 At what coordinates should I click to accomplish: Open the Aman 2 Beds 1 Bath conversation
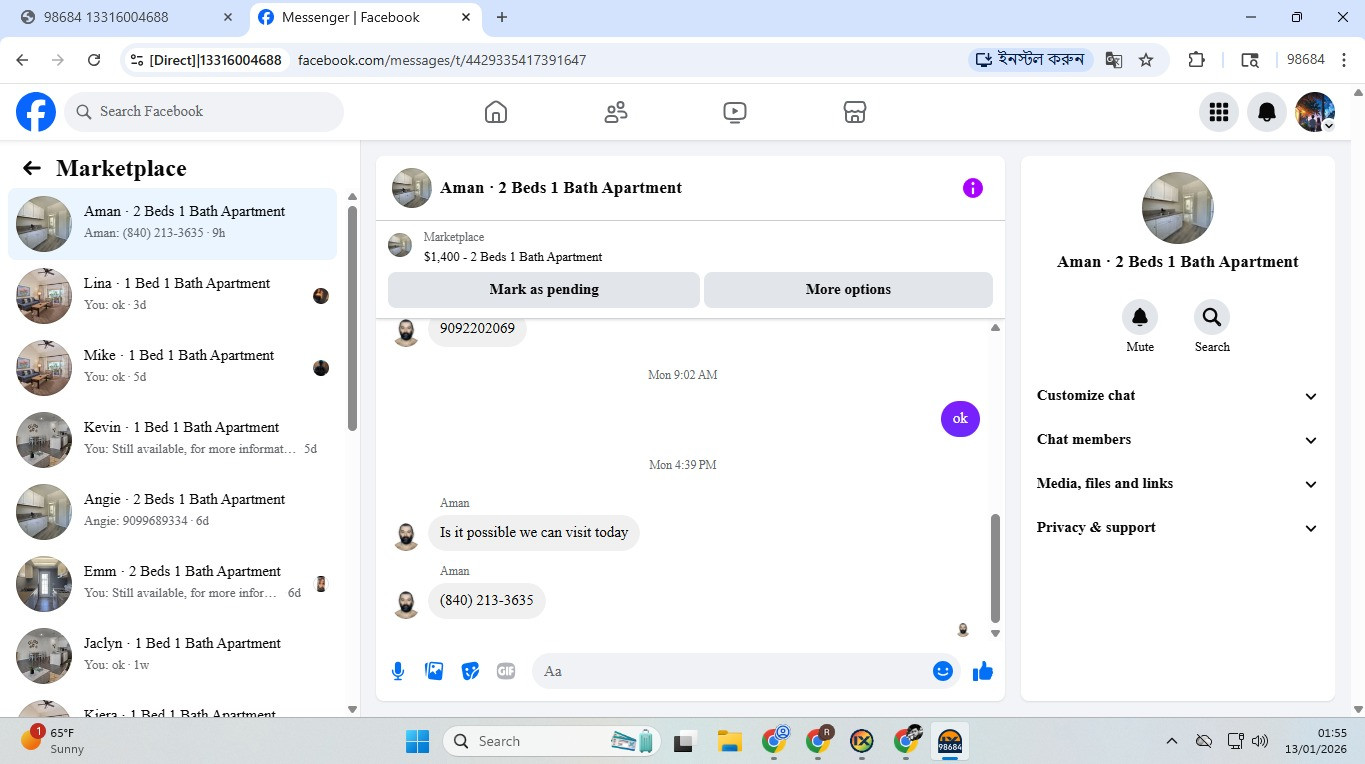(172, 224)
